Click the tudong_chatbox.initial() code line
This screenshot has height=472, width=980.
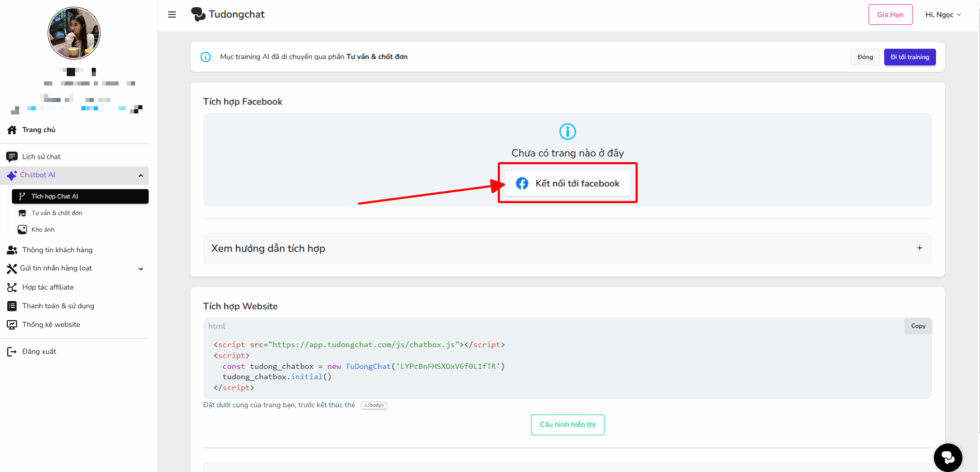(277, 377)
